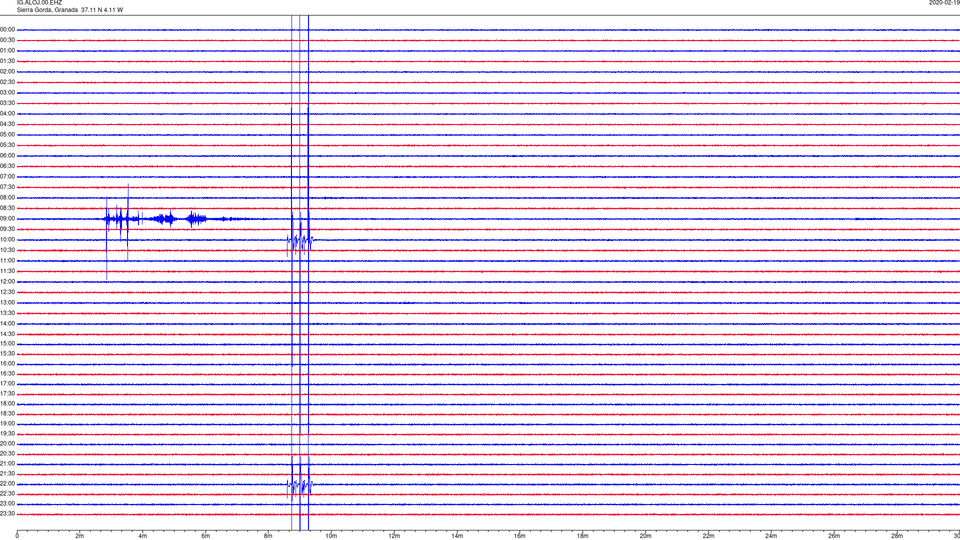Select the 09:30 trace label
The height and width of the screenshot is (540, 960).
point(7,229)
